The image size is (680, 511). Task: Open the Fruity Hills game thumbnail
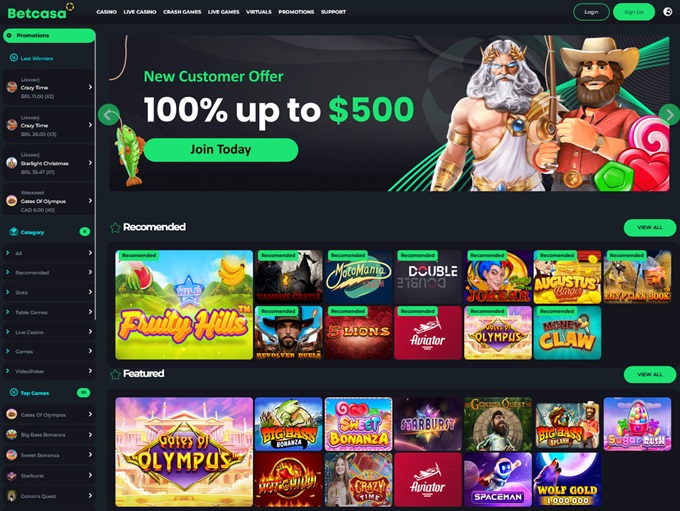click(184, 305)
